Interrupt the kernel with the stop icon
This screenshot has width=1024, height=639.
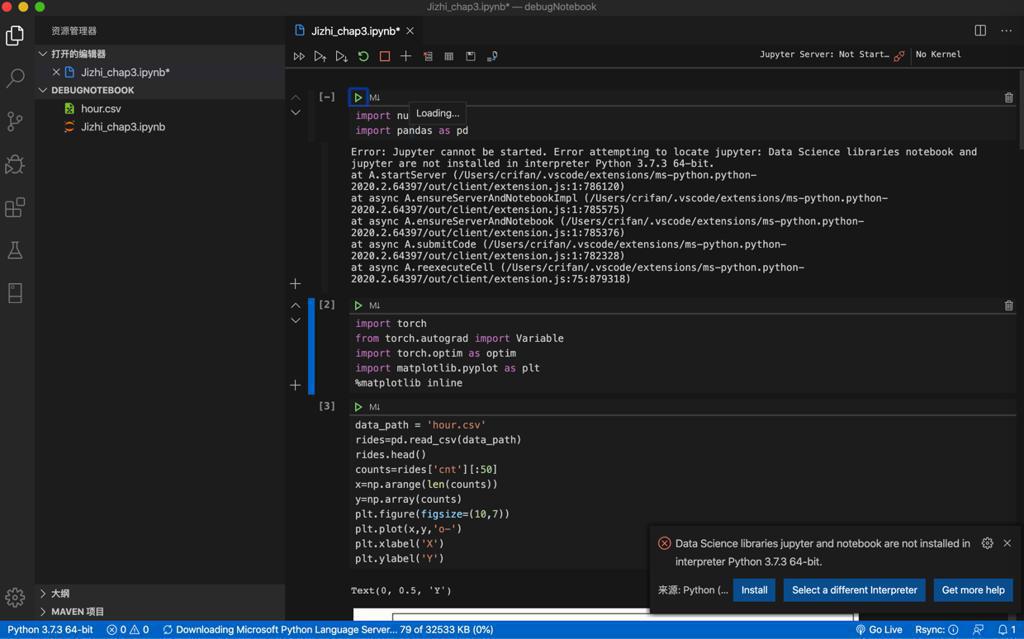click(385, 57)
